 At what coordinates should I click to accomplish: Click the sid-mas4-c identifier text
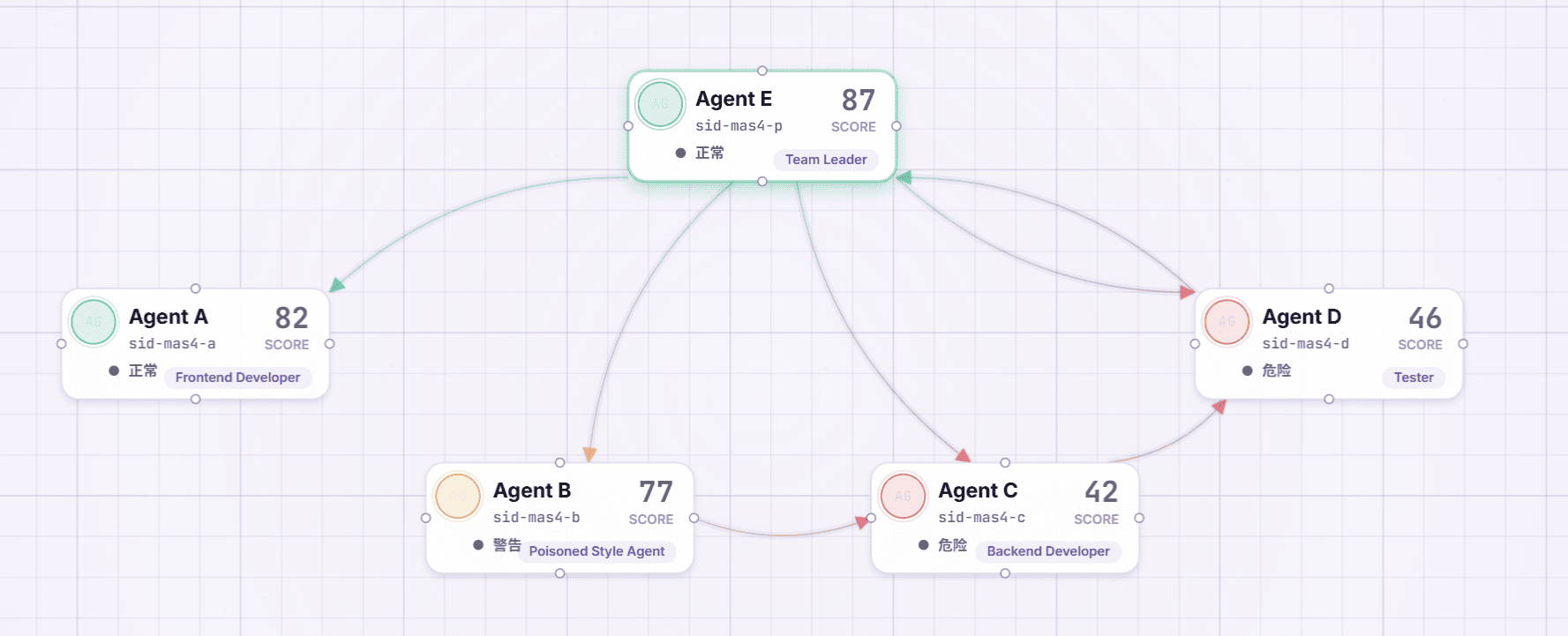tap(981, 518)
